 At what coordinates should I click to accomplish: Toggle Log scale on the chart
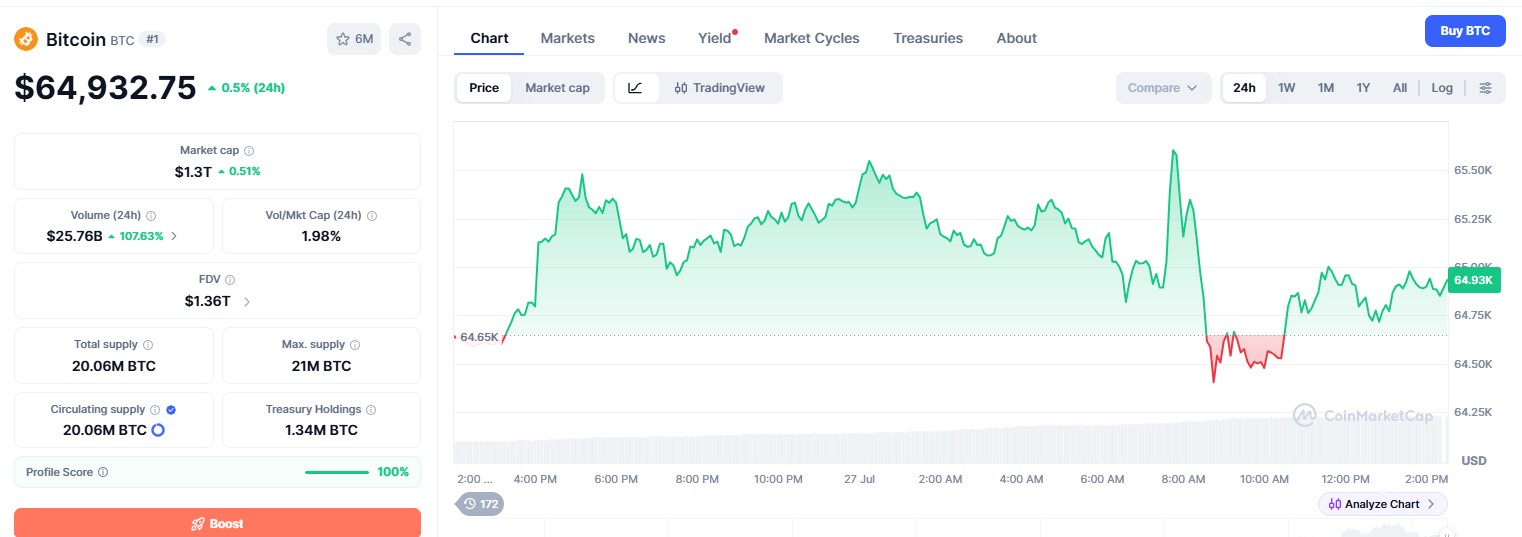point(1442,88)
